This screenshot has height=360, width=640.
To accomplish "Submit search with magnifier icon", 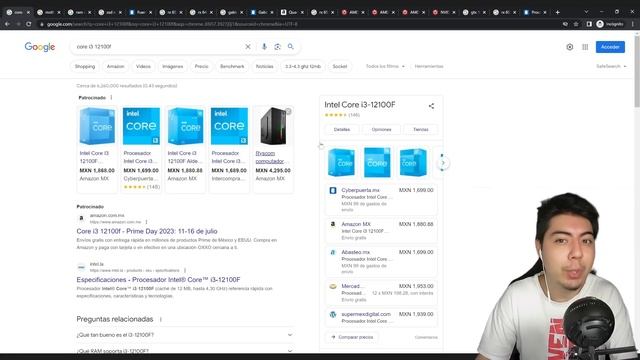I will click(x=291, y=47).
